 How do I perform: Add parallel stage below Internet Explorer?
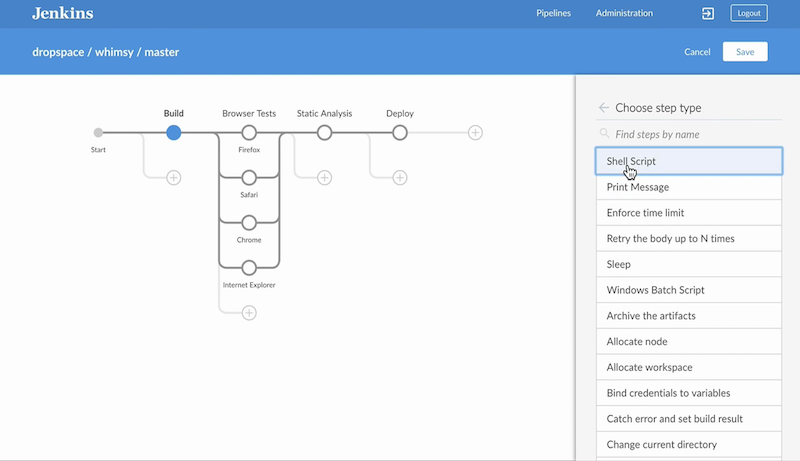click(249, 313)
